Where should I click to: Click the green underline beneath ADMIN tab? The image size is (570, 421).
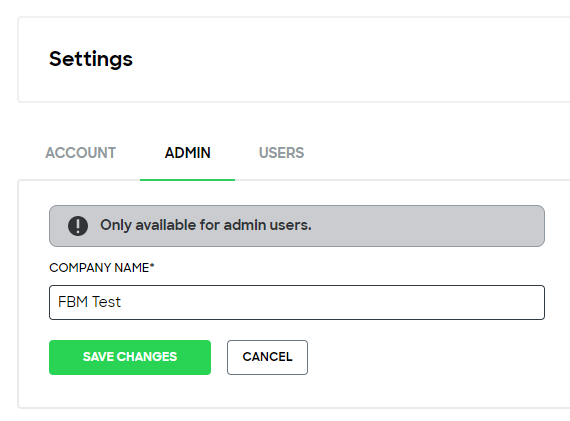187,180
